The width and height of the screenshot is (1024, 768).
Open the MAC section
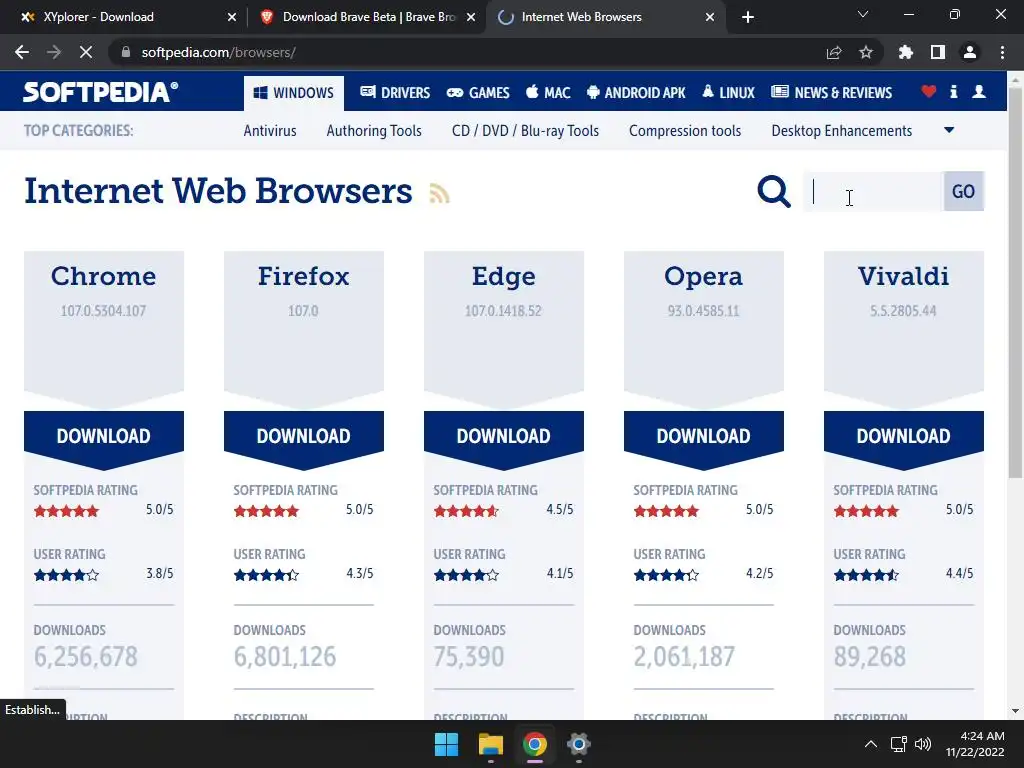[549, 93]
